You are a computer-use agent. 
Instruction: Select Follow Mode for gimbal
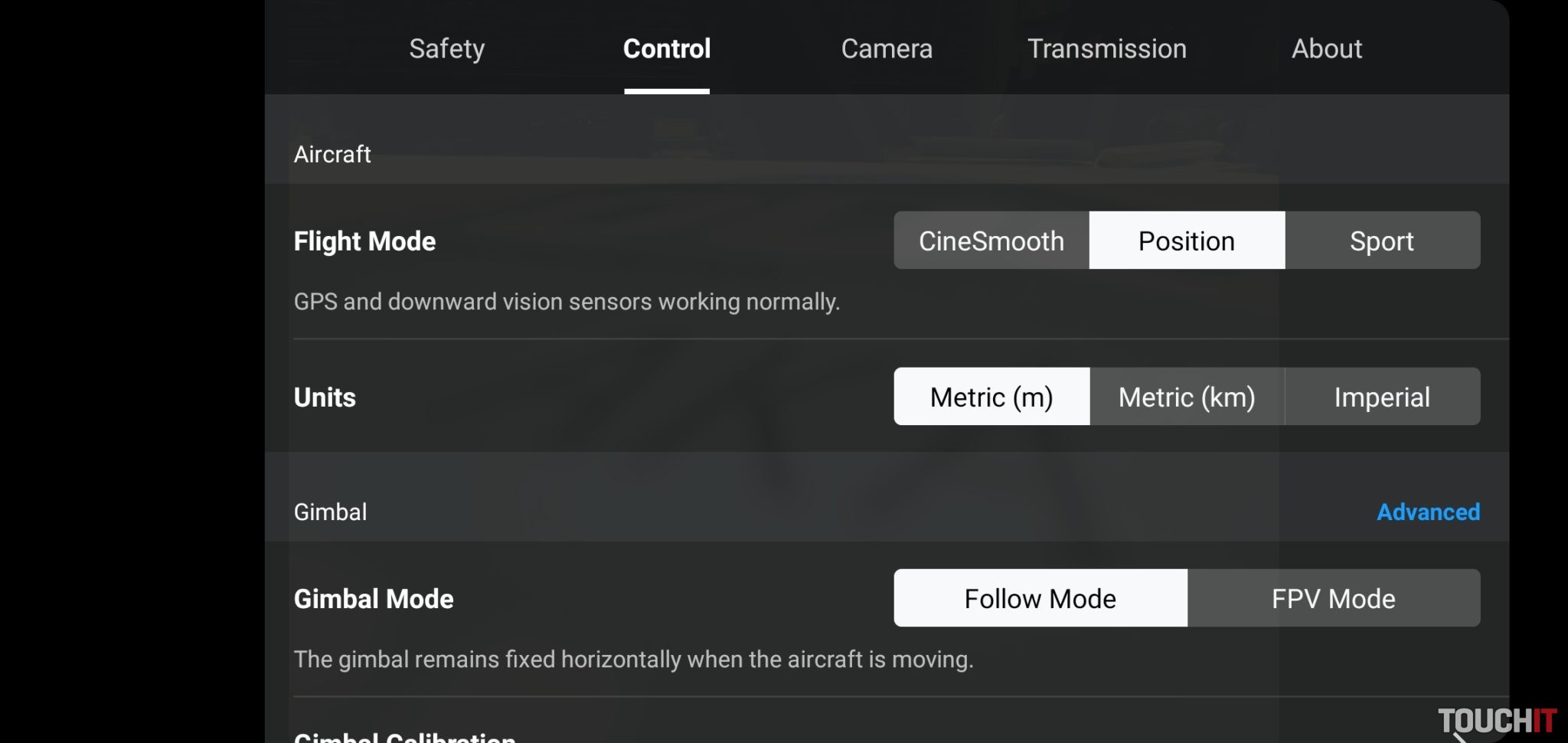click(x=1040, y=598)
